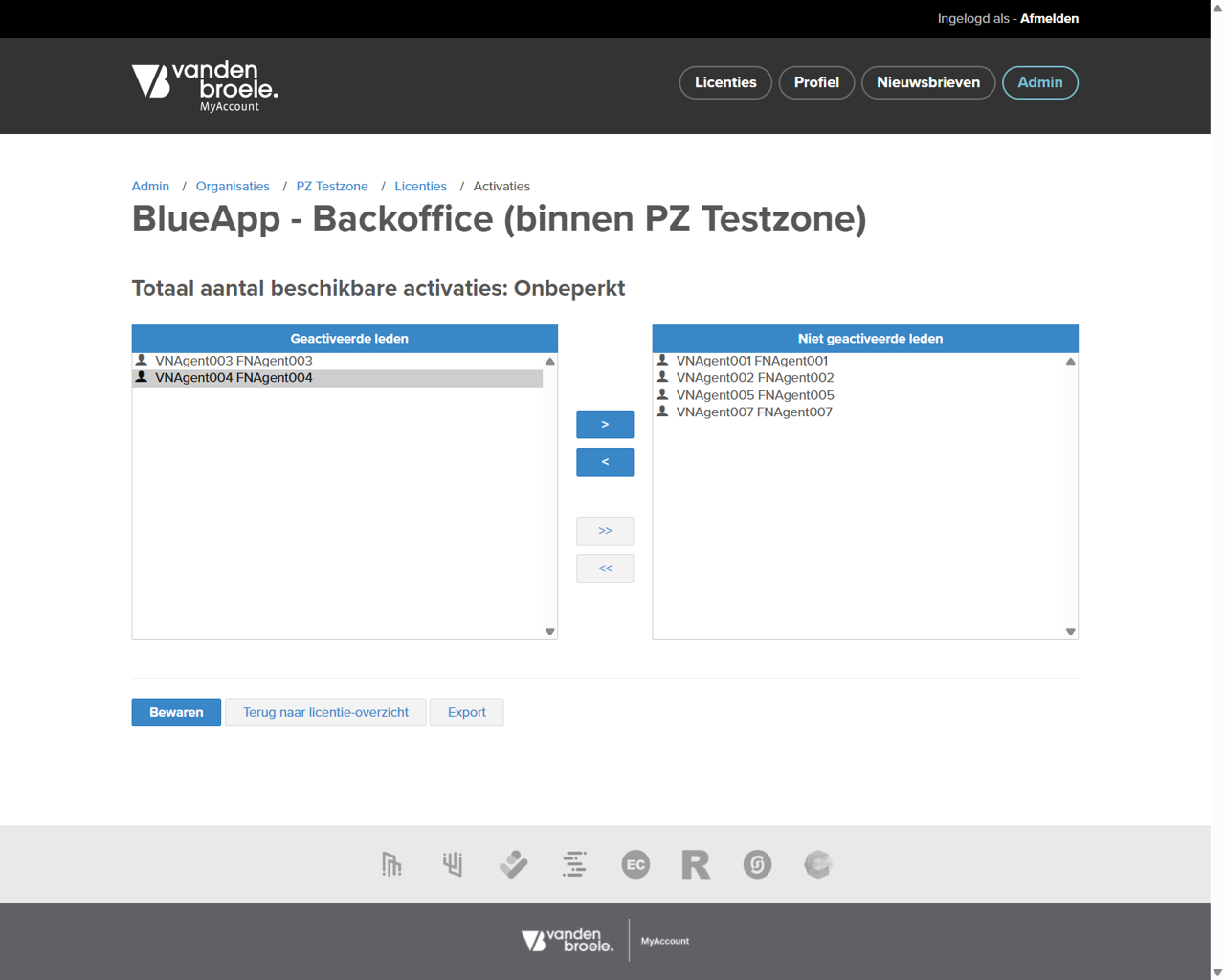Click the footer R letter icon
Image resolution: width=1225 pixels, height=980 pixels.
(x=696, y=864)
